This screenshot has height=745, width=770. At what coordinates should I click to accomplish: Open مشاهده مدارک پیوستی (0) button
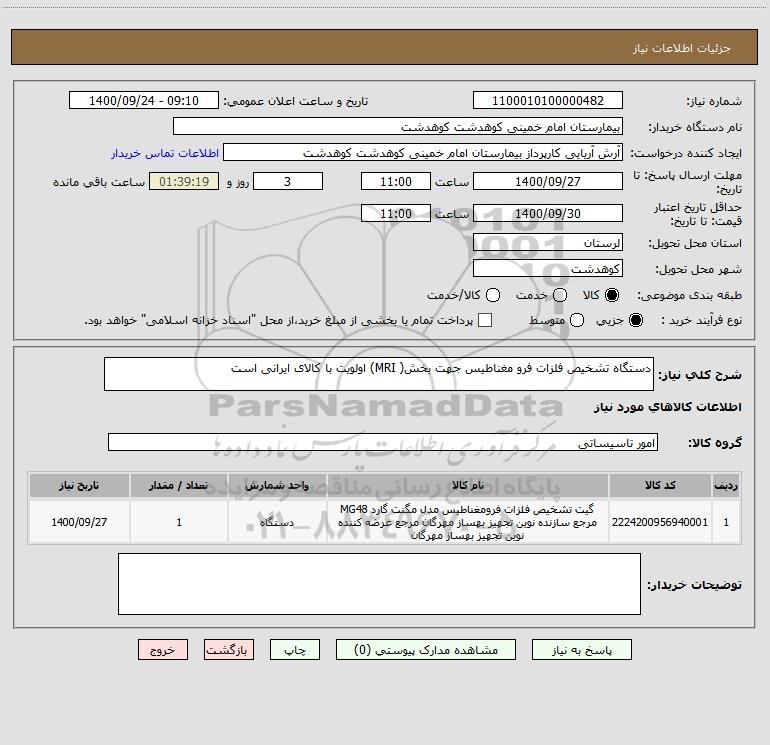425,650
